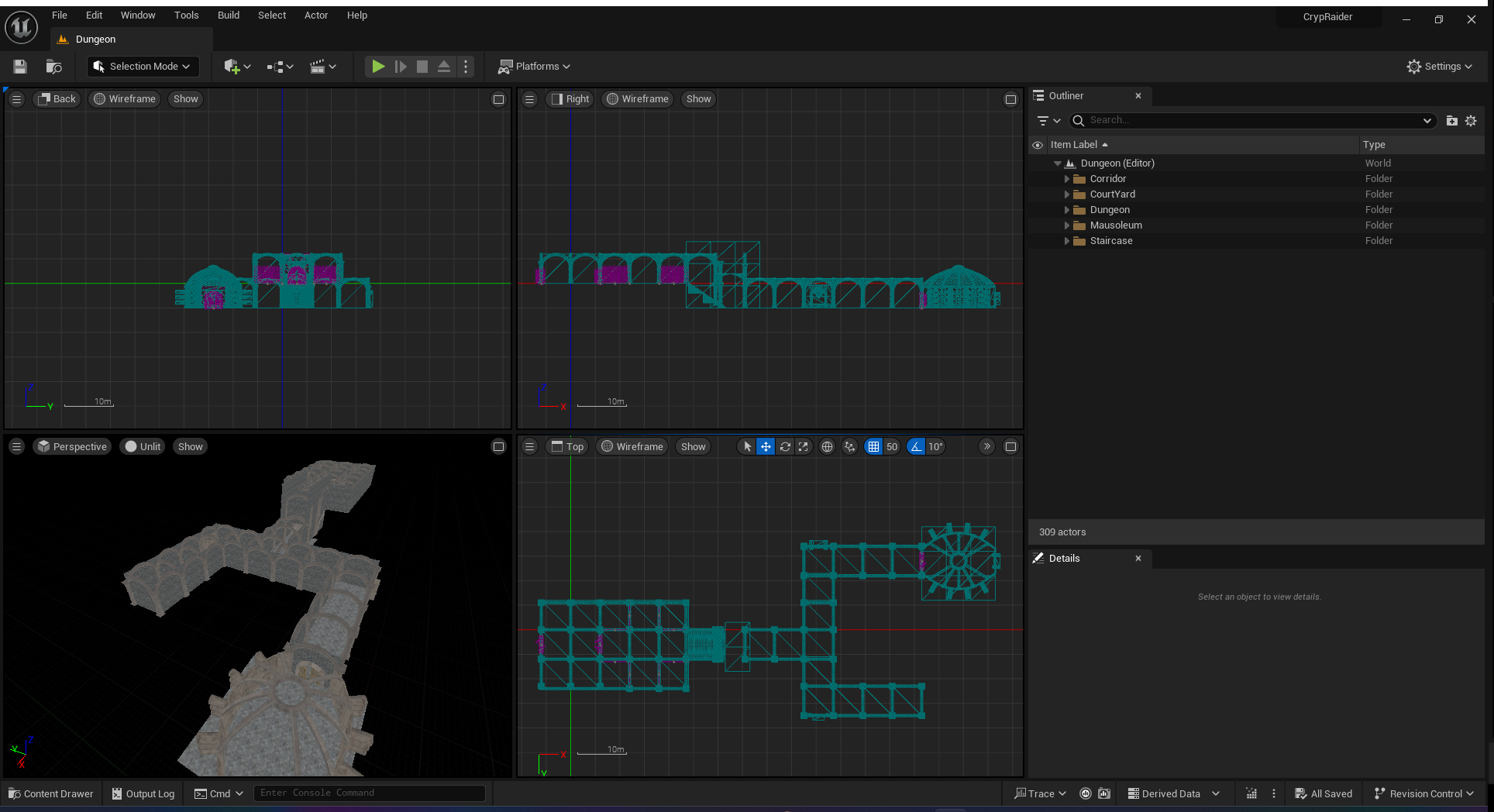
Task: Change the Back viewport orientation type
Action: pyautogui.click(x=57, y=99)
